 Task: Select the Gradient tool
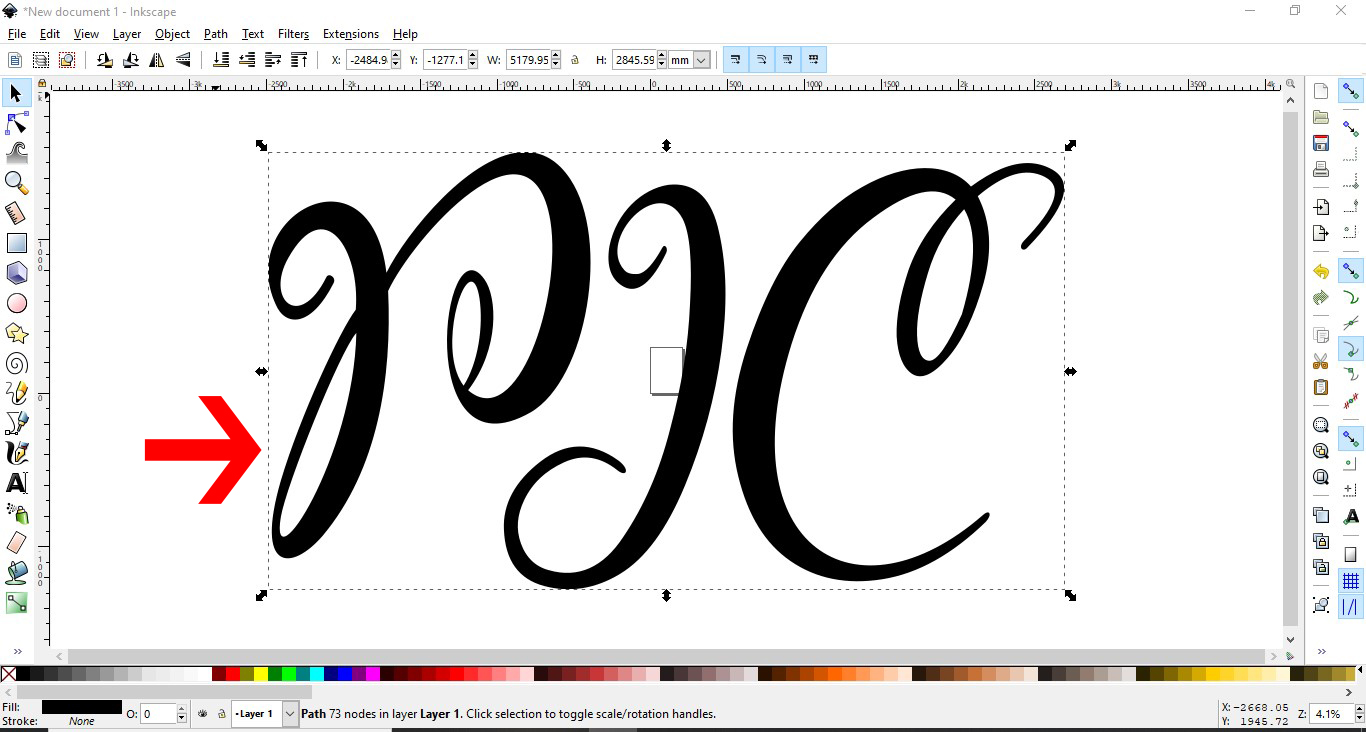pos(16,603)
